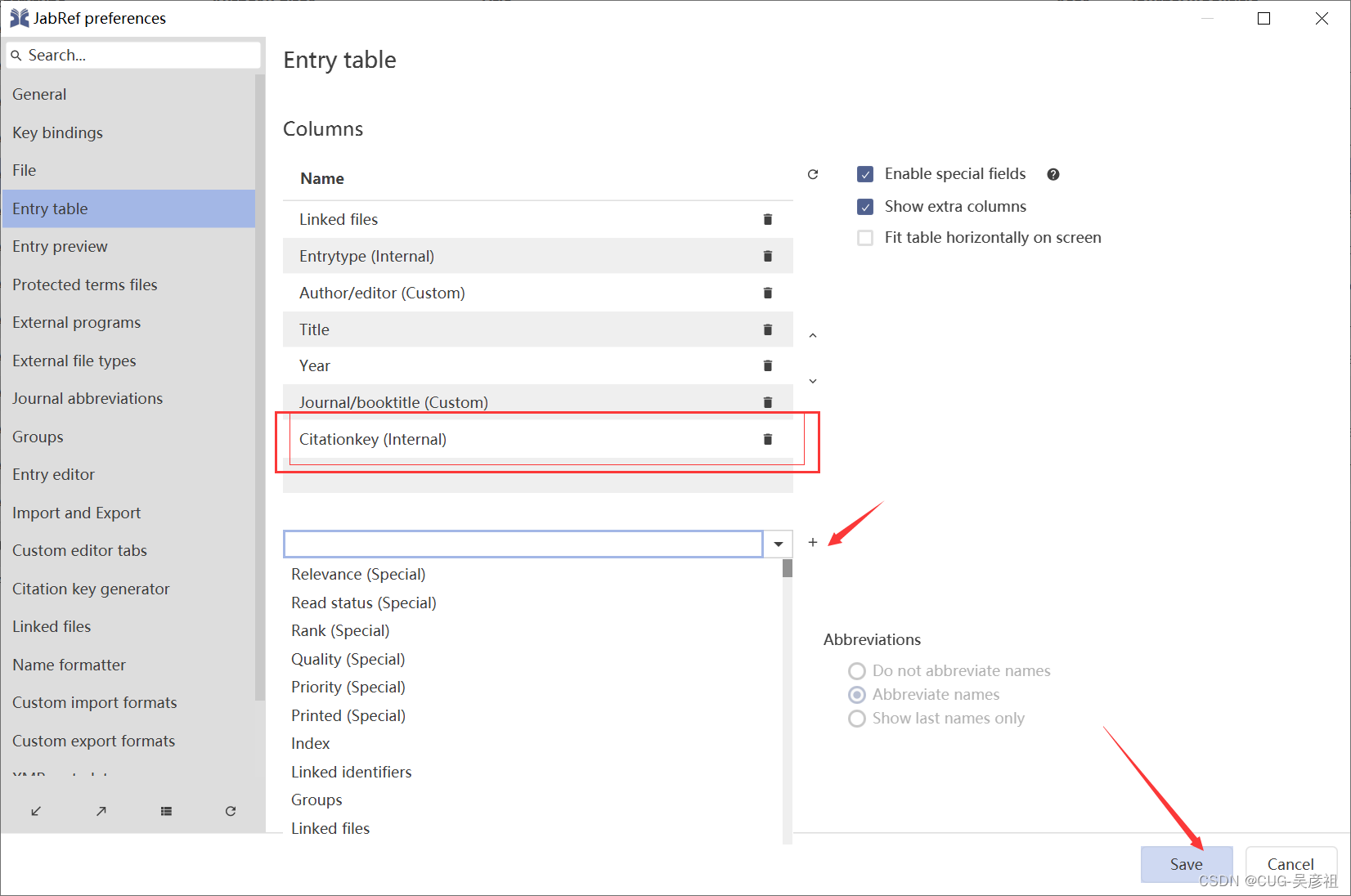Image resolution: width=1351 pixels, height=896 pixels.
Task: Select the Title column row
Action: click(537, 329)
